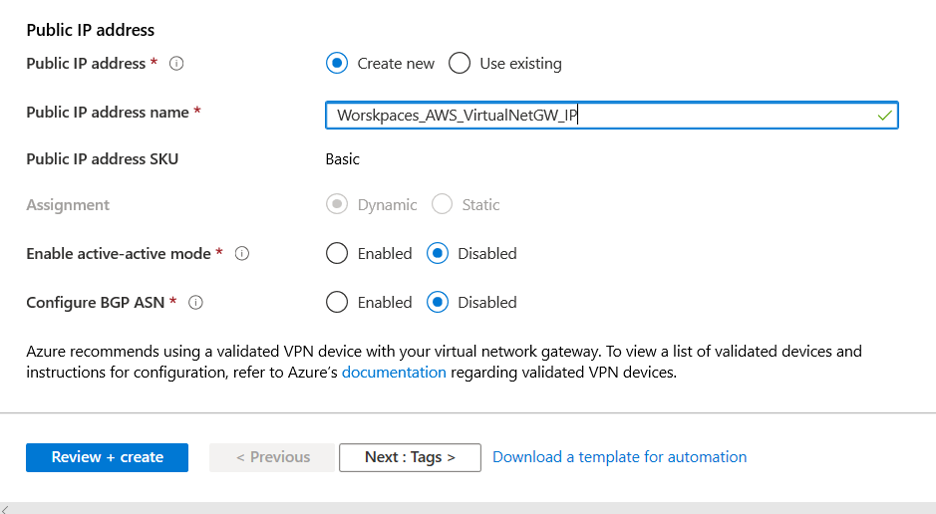The width and height of the screenshot is (936, 514).
Task: Select Create new public IP address
Action: click(337, 63)
